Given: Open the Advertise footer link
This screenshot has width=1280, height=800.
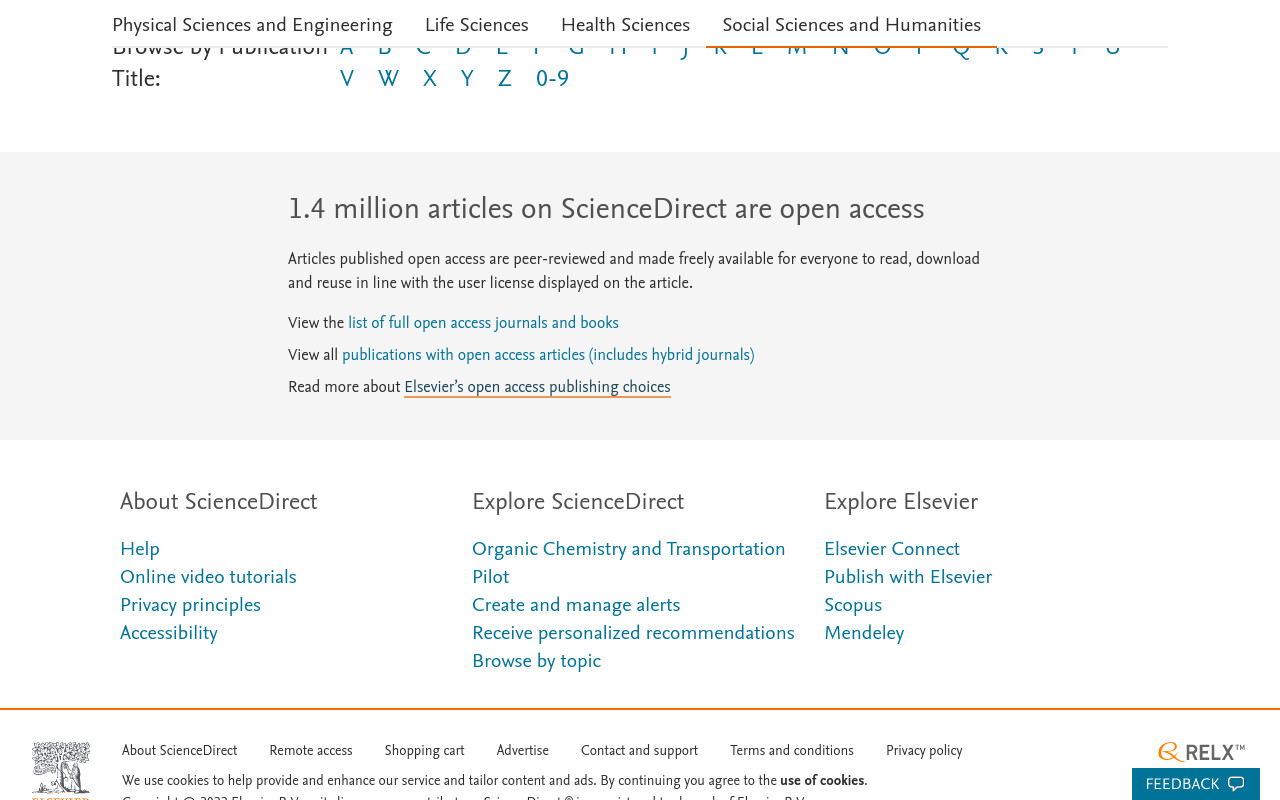Looking at the screenshot, I should [522, 750].
